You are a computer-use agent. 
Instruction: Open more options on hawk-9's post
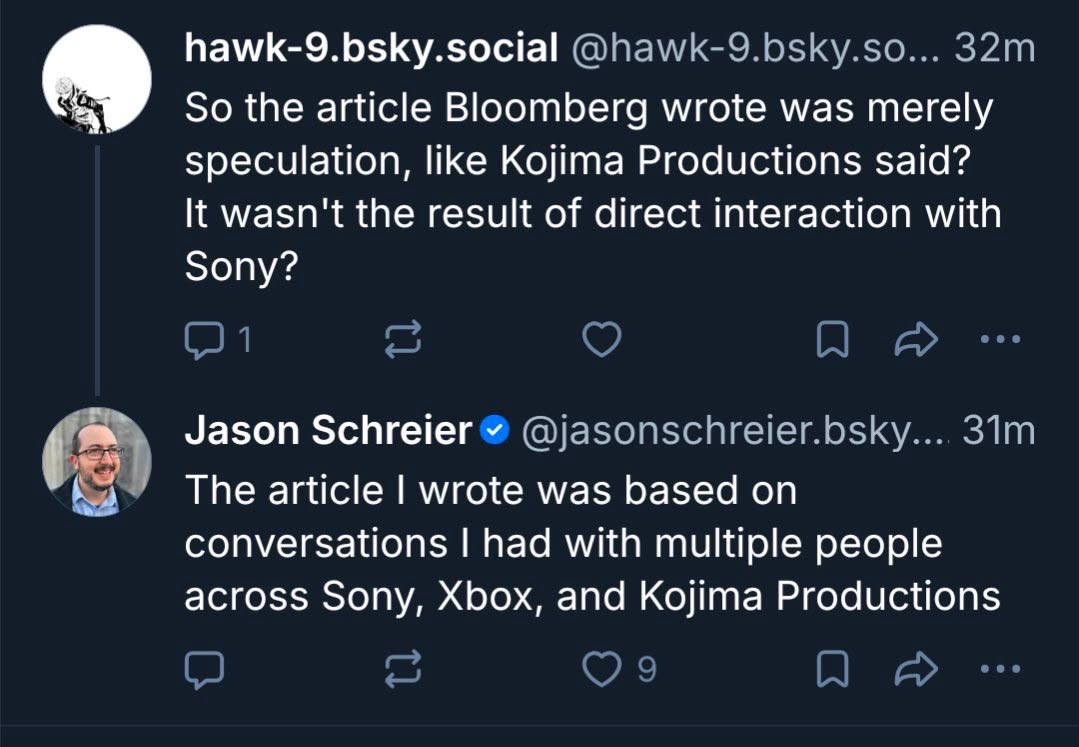coord(1001,338)
